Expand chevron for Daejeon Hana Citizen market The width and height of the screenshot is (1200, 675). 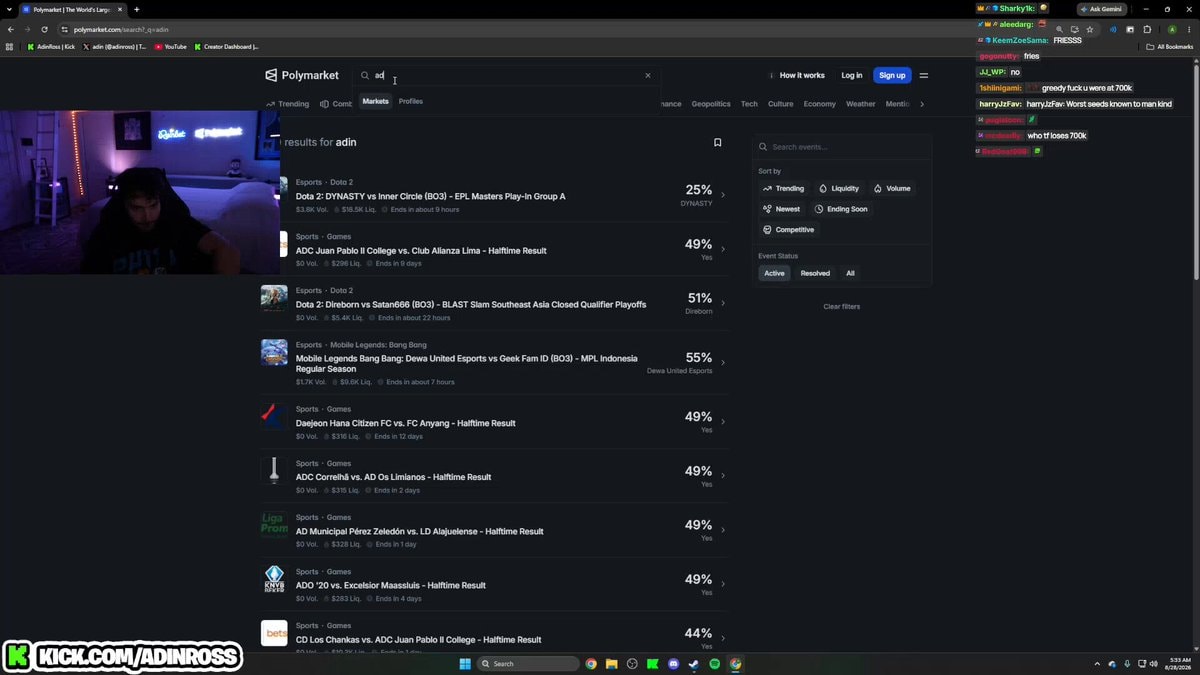723,422
